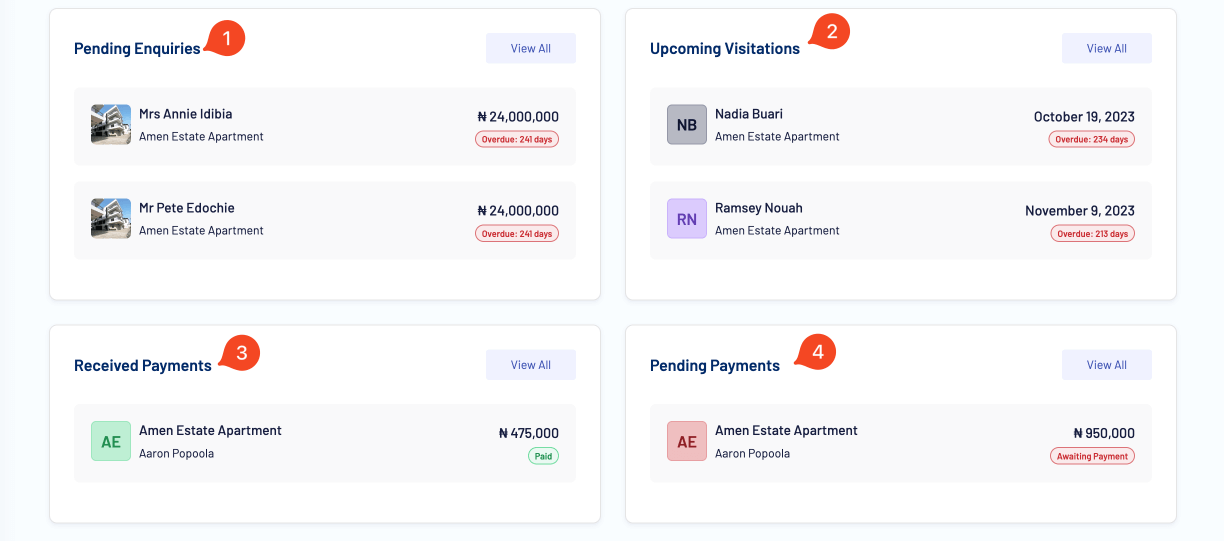Open Mrs Annie Idibia's property thumbnail

click(111, 125)
